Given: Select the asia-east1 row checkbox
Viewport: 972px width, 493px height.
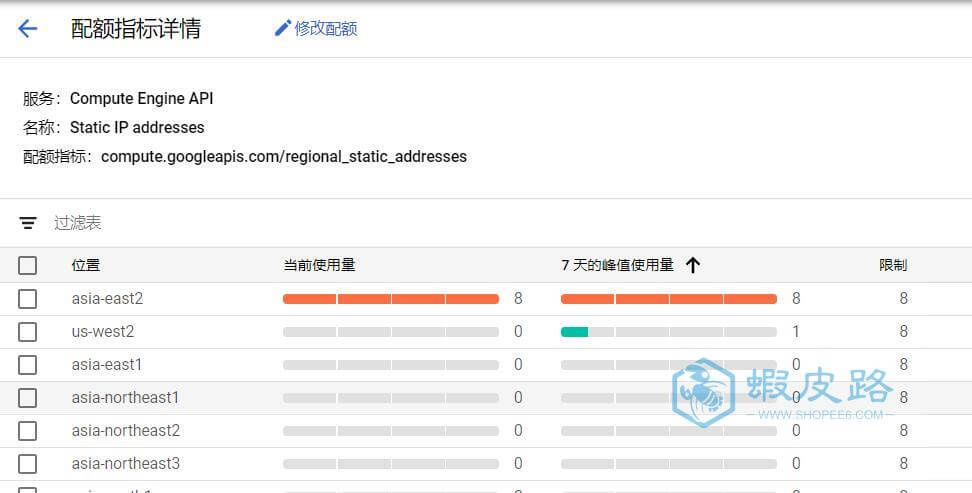Looking at the screenshot, I should coord(27,365).
